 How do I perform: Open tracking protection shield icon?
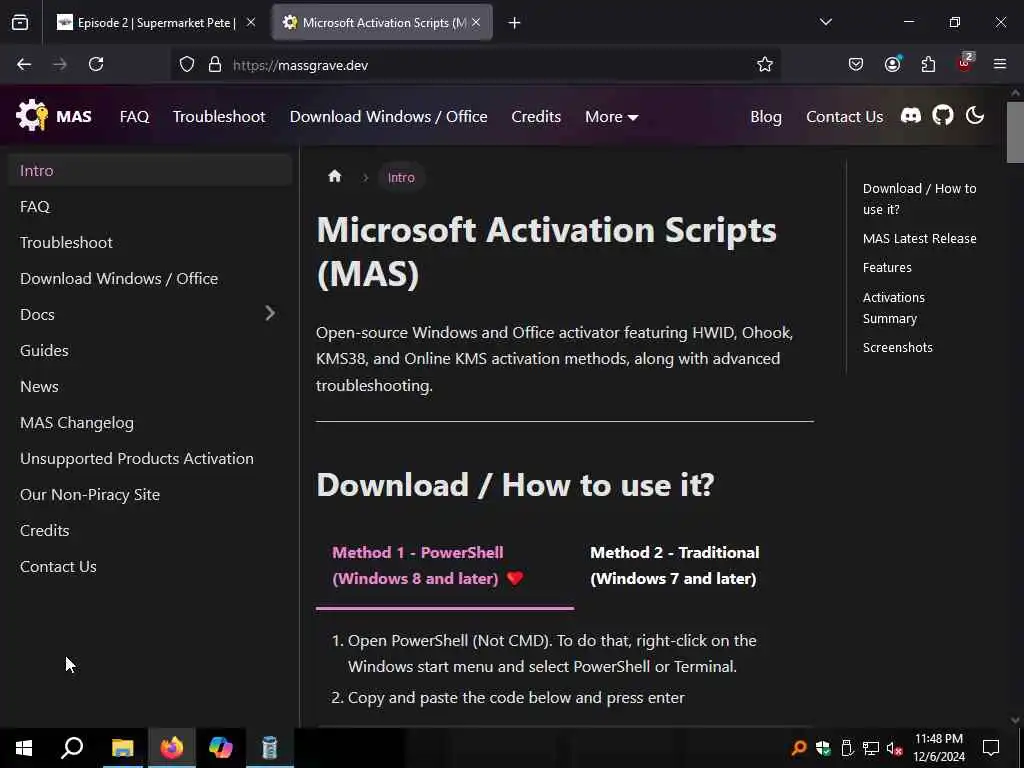pos(187,65)
